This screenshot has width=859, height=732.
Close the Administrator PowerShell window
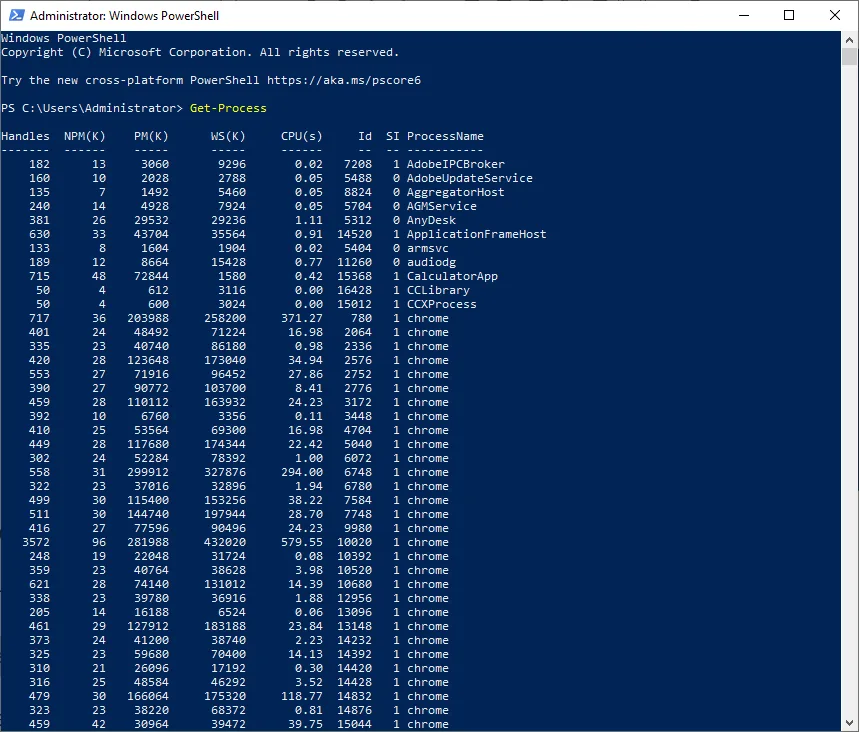(835, 16)
